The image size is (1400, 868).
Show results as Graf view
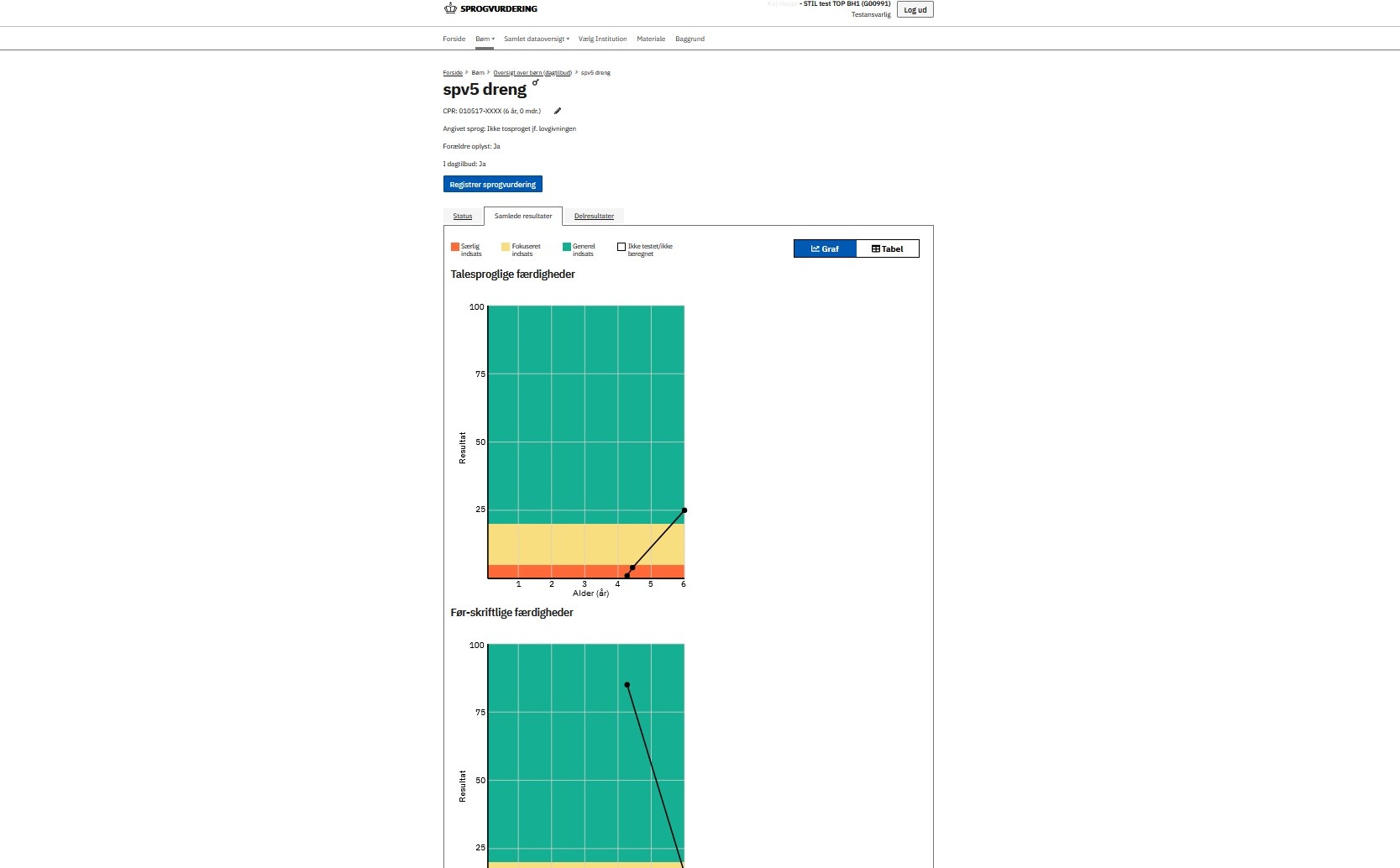[825, 248]
